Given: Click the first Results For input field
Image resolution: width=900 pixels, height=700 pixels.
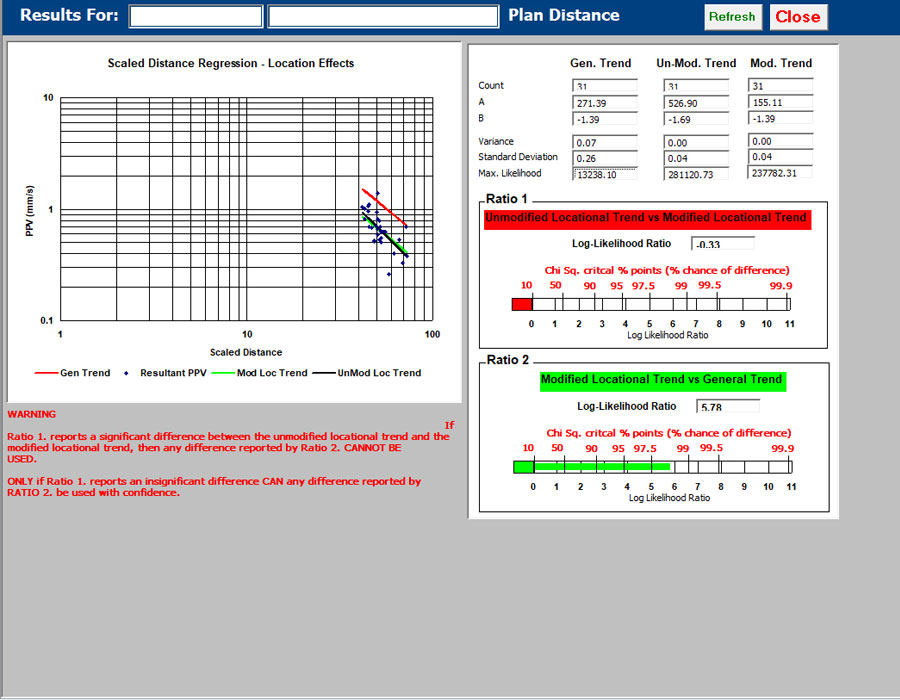Looking at the screenshot, I should 195,15.
